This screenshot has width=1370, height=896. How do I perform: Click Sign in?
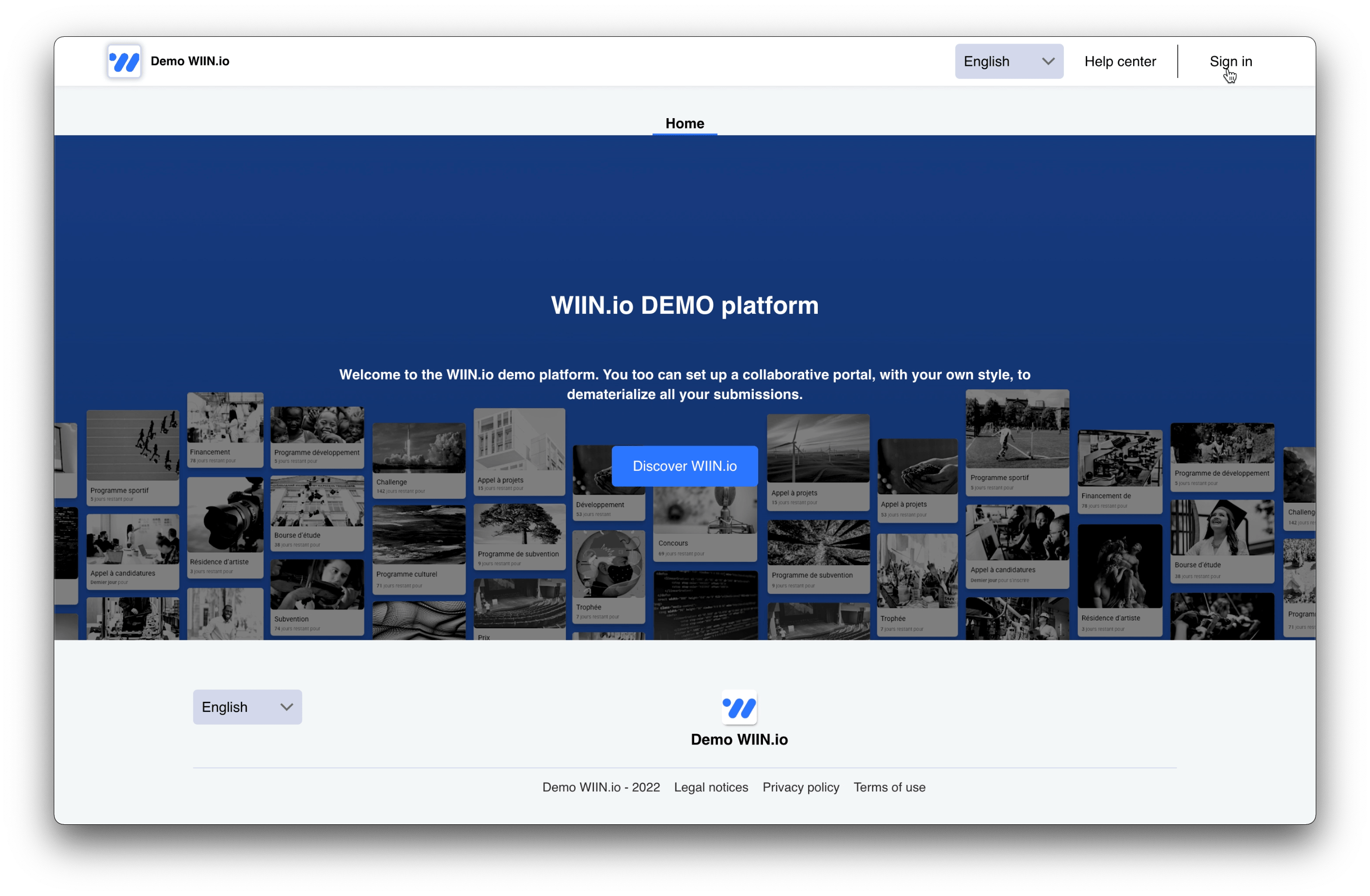click(1230, 61)
